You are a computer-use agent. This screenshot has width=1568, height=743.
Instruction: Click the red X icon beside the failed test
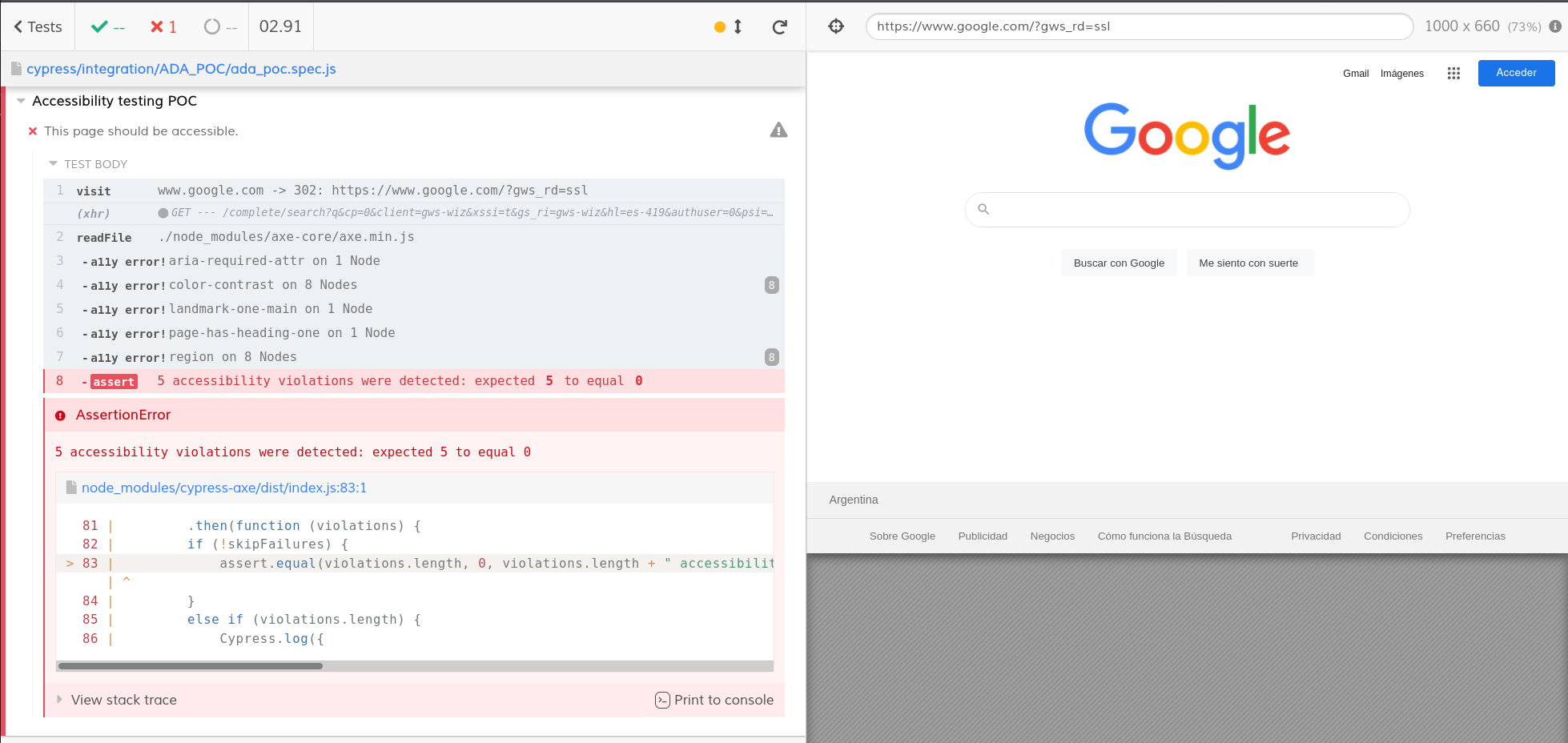[x=33, y=131]
